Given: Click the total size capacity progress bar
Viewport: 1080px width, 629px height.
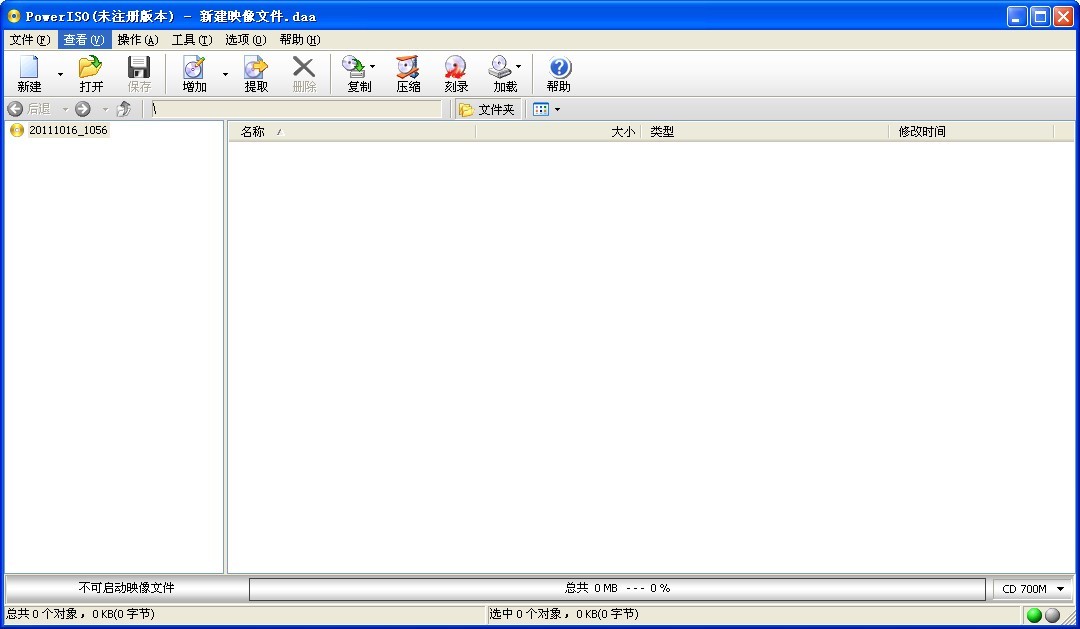Looking at the screenshot, I should click(616, 589).
